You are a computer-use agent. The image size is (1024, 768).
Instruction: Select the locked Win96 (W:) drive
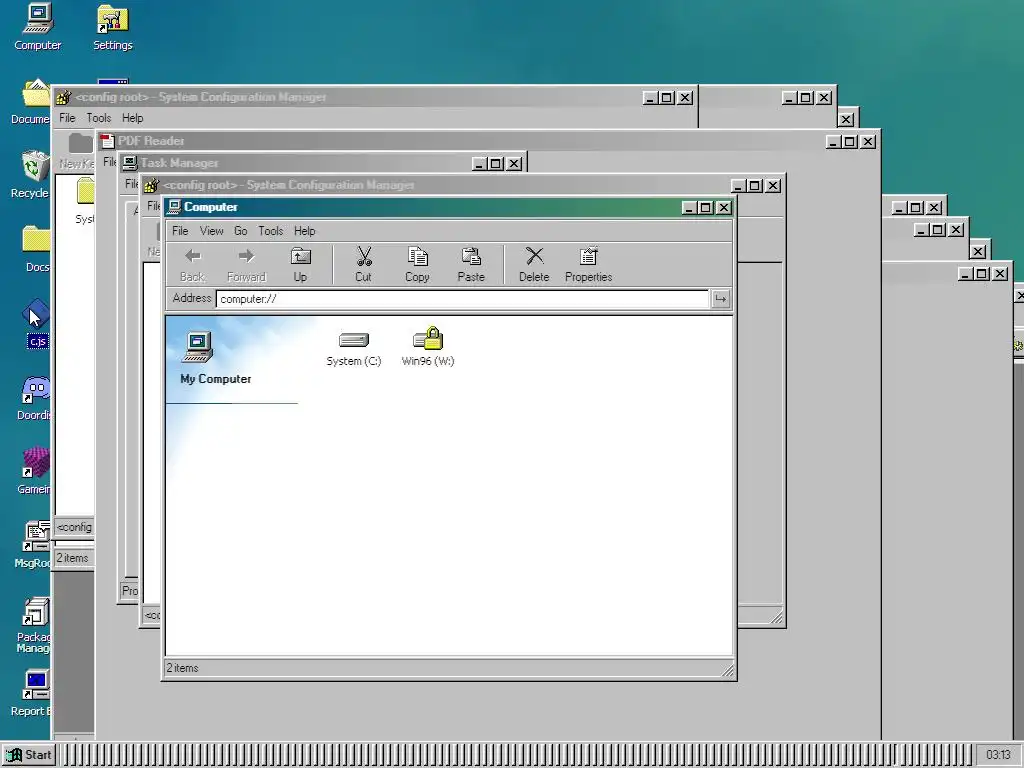coord(428,347)
